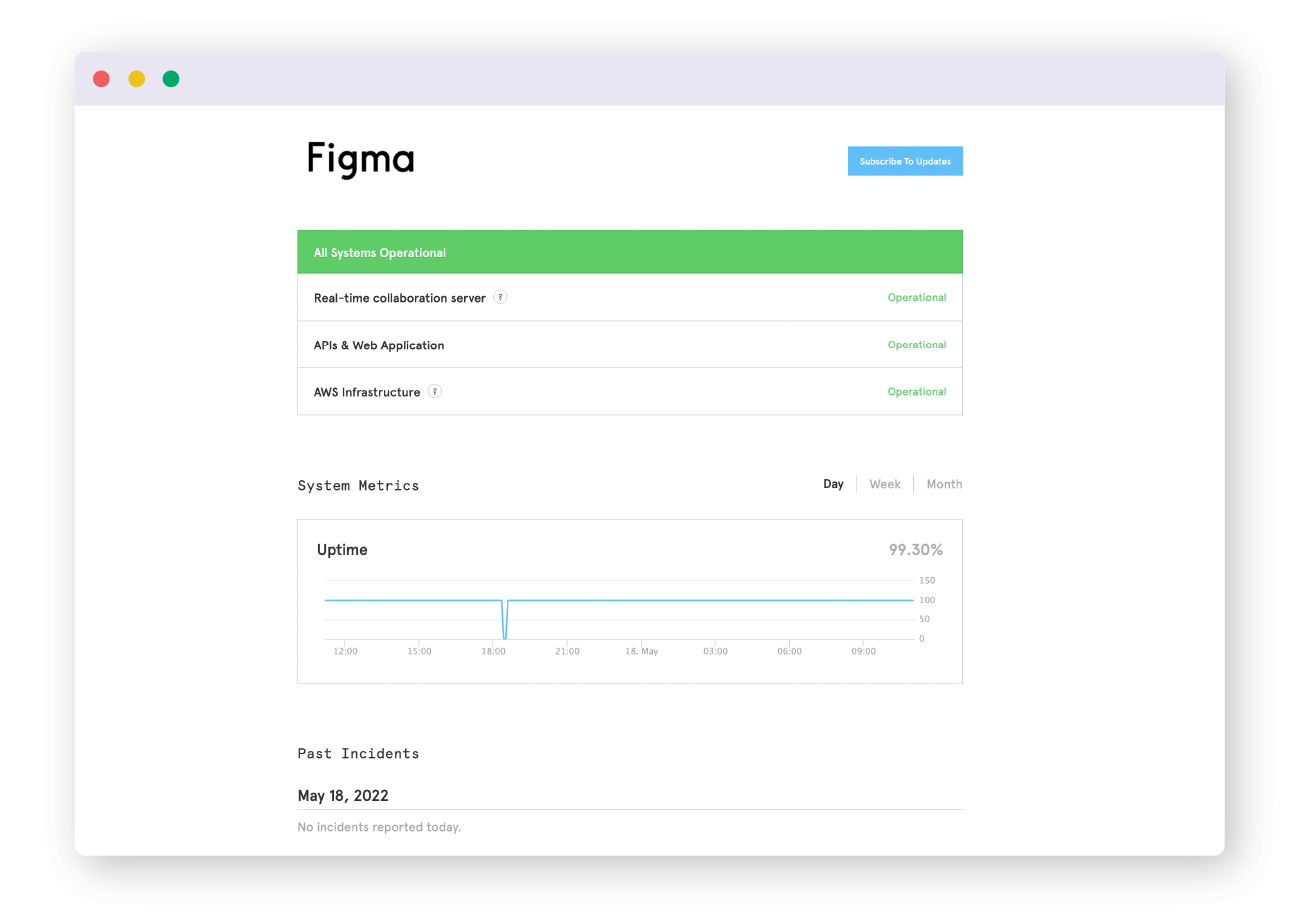The width and height of the screenshot is (1302, 921).
Task: Switch metrics to Month view
Action: [x=944, y=484]
